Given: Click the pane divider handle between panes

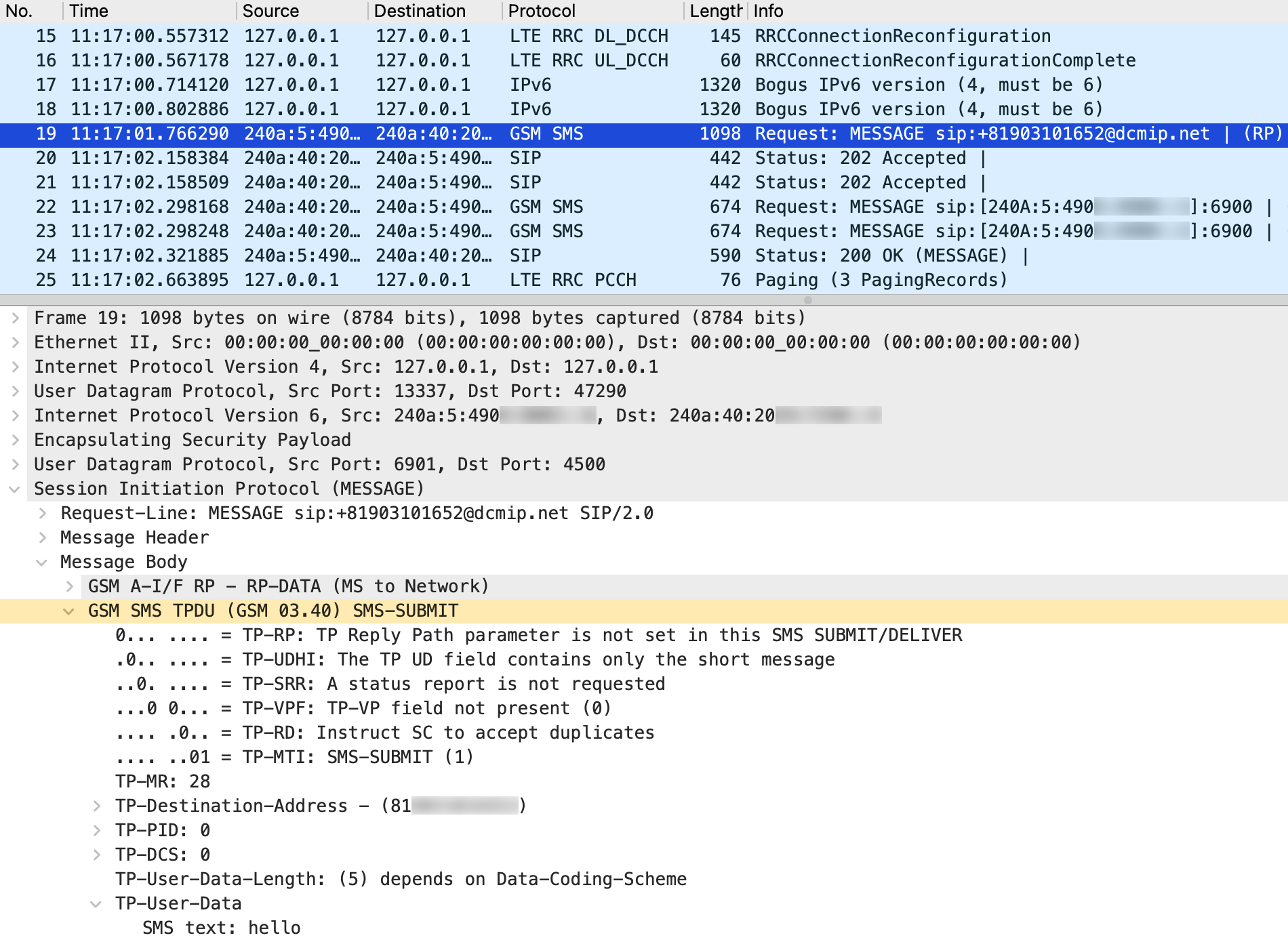Looking at the screenshot, I should [x=807, y=300].
